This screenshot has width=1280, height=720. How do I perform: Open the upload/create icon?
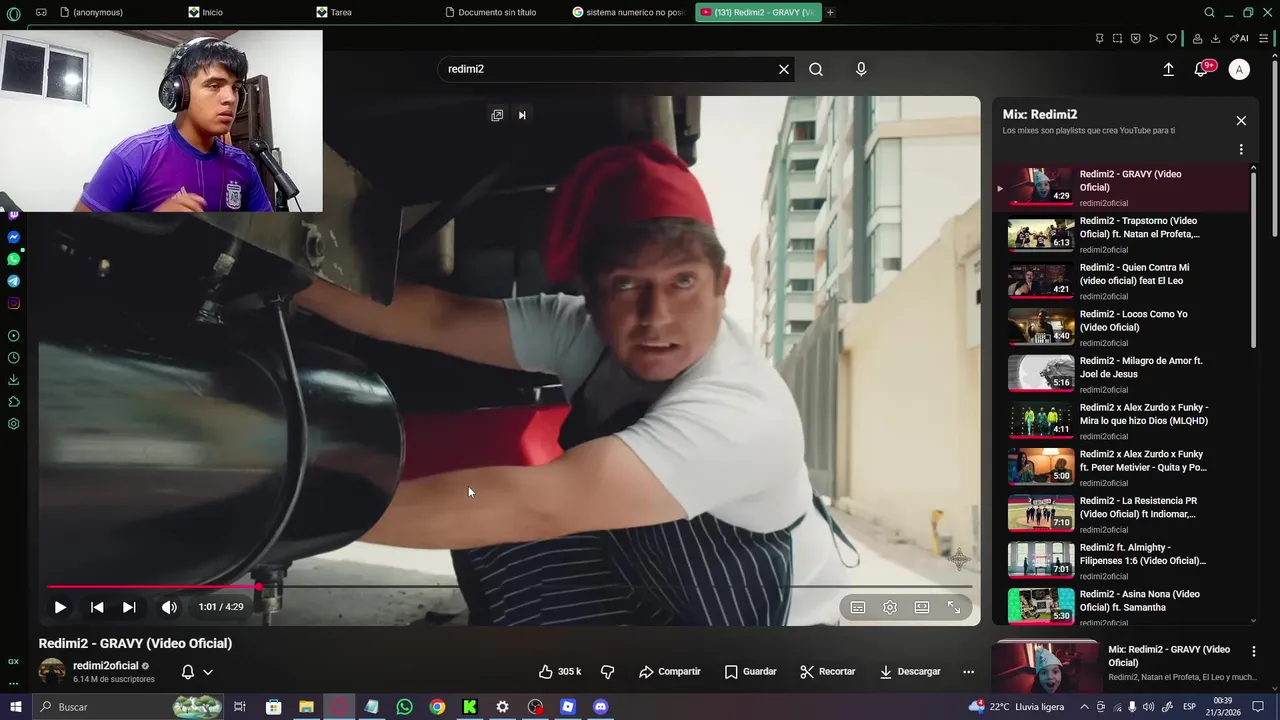pos(1168,69)
